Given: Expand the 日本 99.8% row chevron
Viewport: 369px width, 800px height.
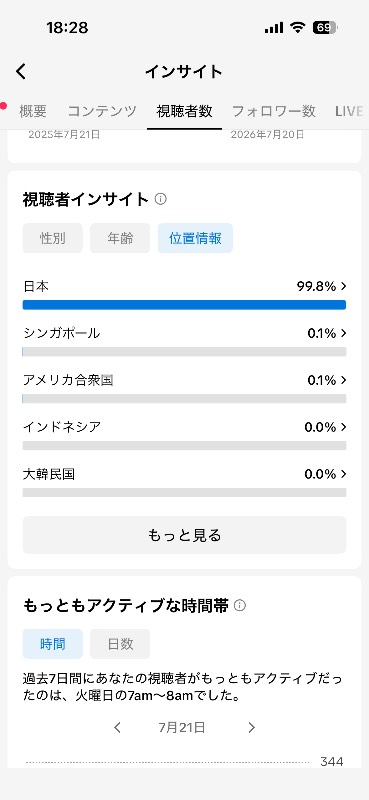Looking at the screenshot, I should 343,286.
